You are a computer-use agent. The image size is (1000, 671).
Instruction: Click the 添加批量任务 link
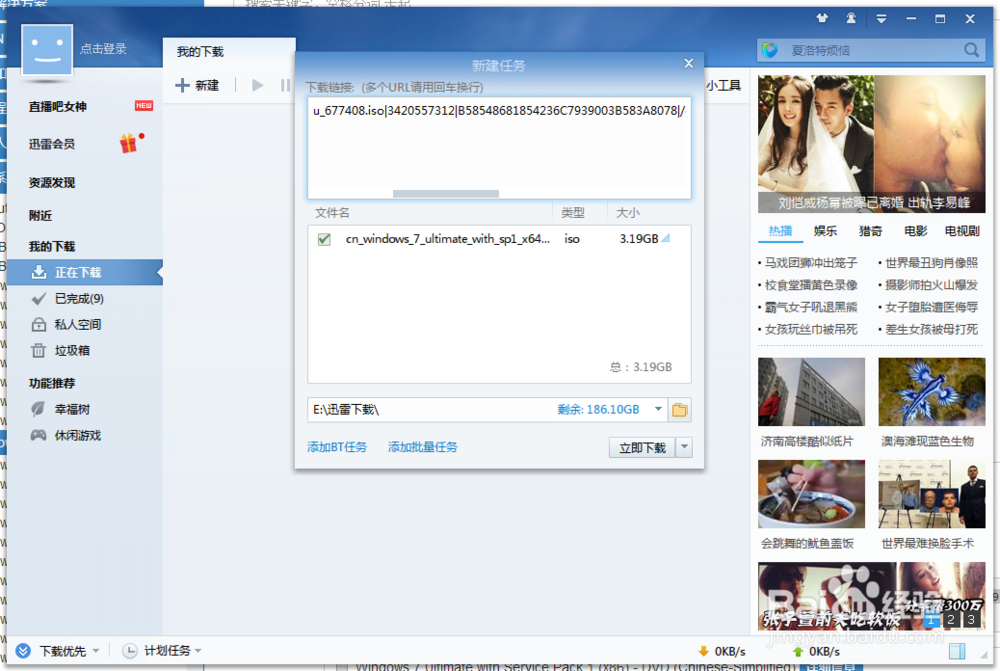(423, 446)
